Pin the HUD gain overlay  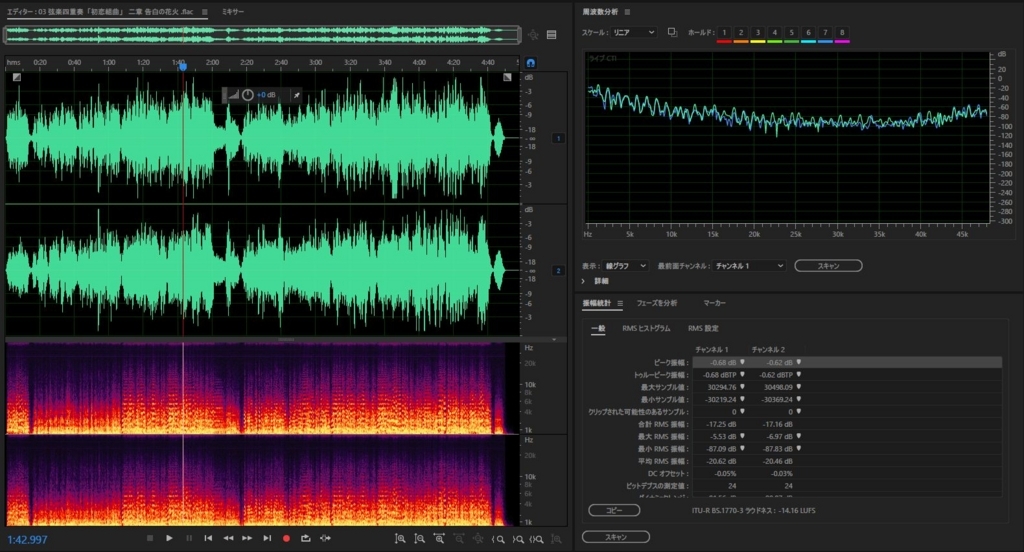(296, 95)
